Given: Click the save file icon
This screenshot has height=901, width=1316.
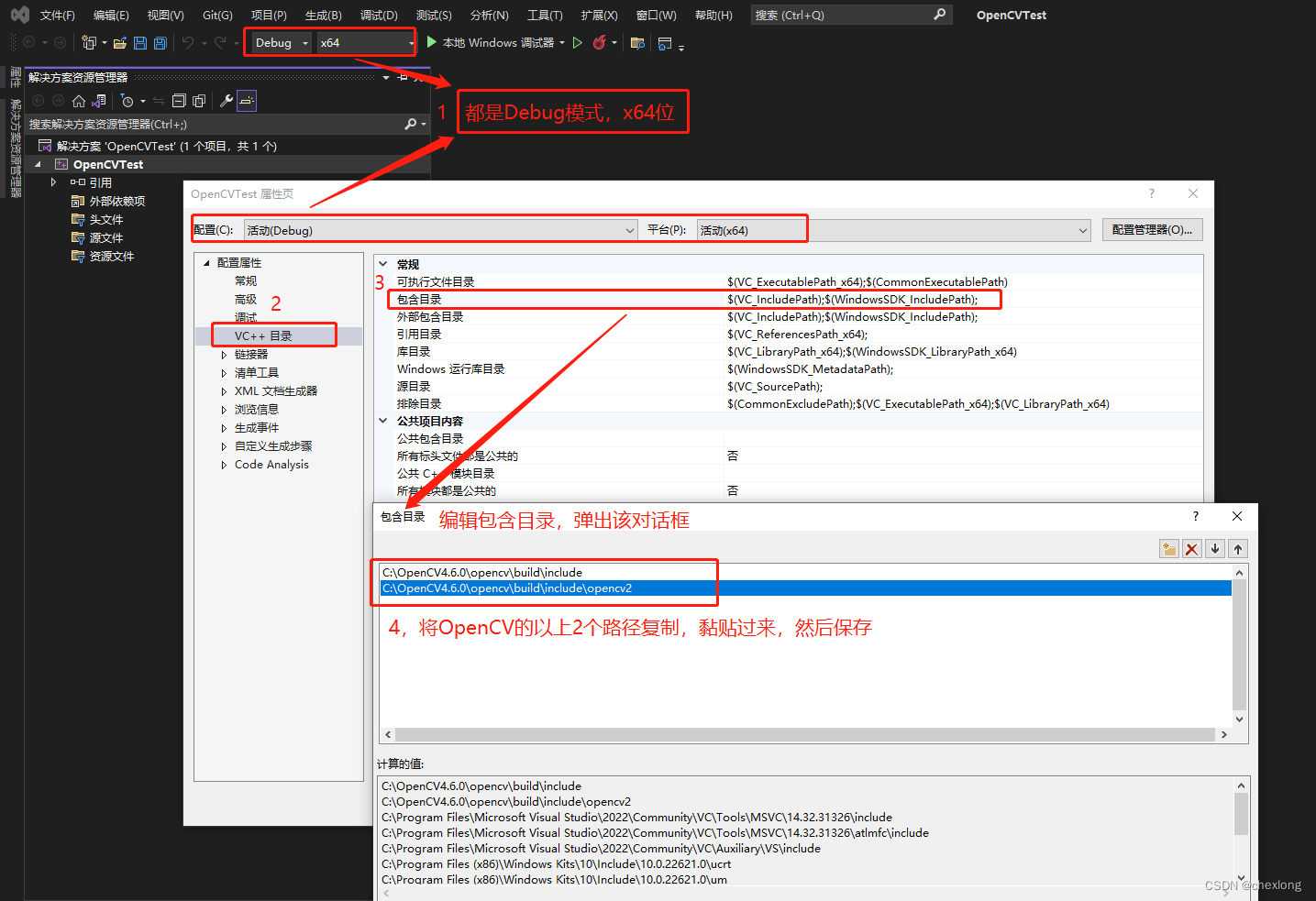Looking at the screenshot, I should 140,42.
